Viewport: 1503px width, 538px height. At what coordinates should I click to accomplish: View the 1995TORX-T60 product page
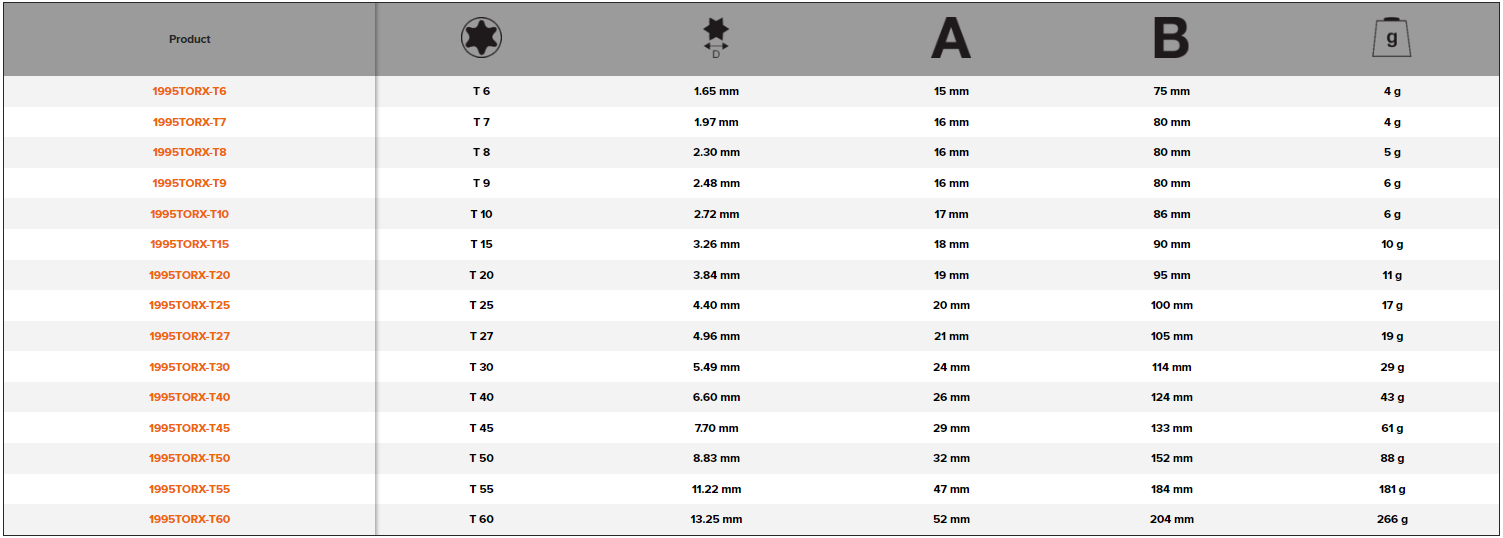pyautogui.click(x=190, y=519)
